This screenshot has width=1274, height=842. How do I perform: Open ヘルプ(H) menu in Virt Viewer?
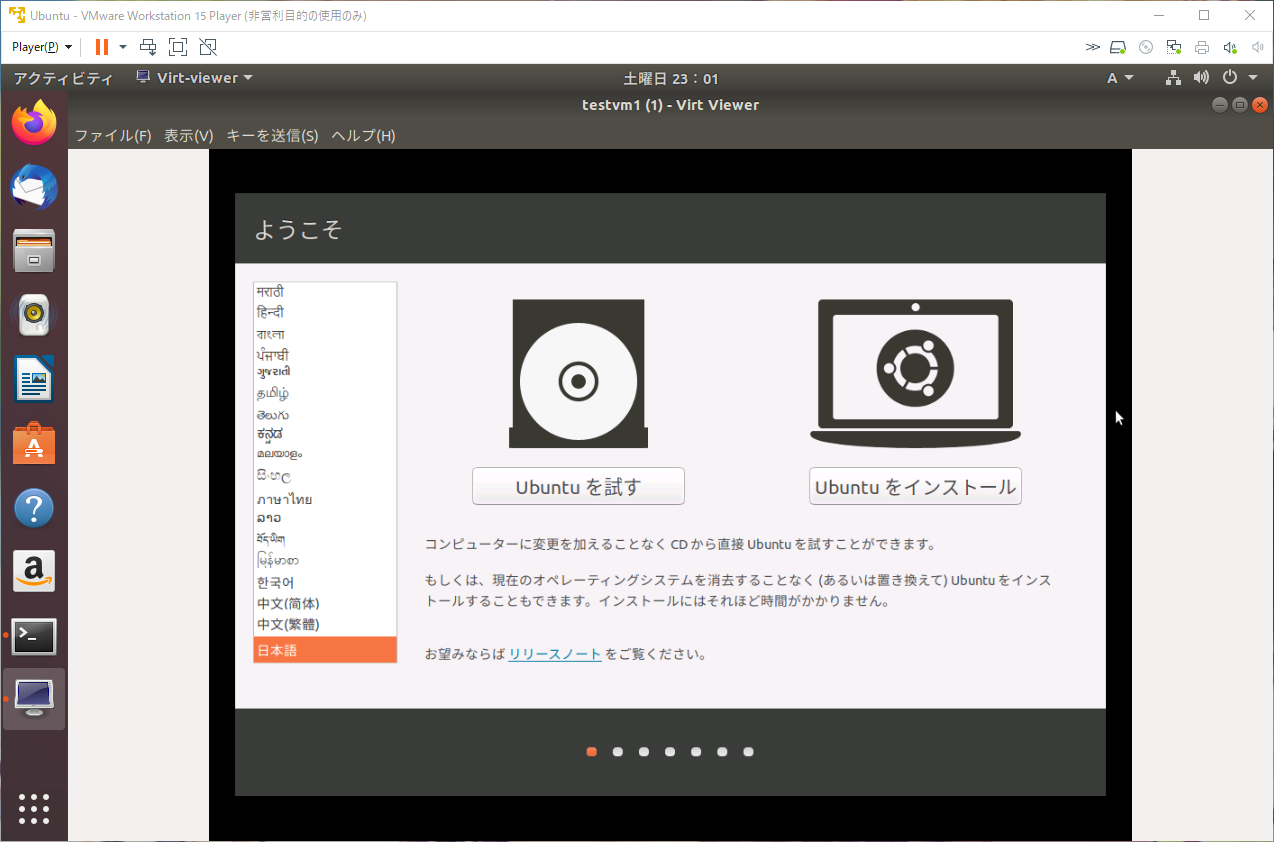pos(363,135)
